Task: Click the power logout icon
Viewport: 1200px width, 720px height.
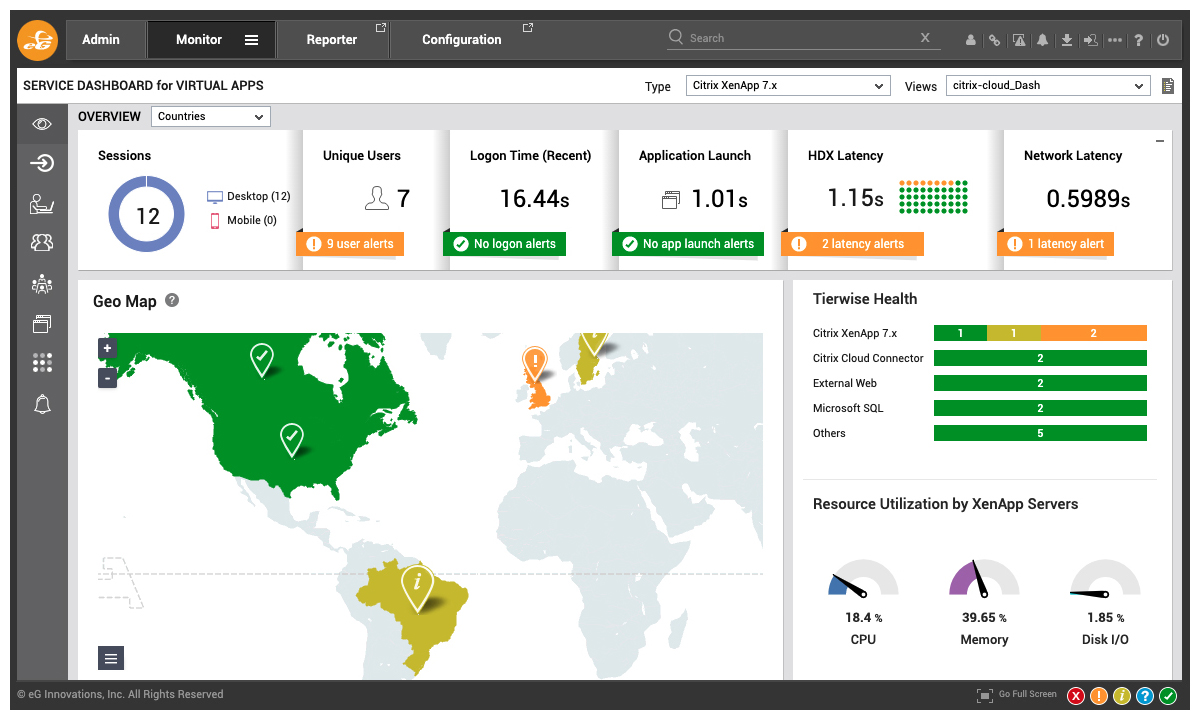Action: (1162, 40)
